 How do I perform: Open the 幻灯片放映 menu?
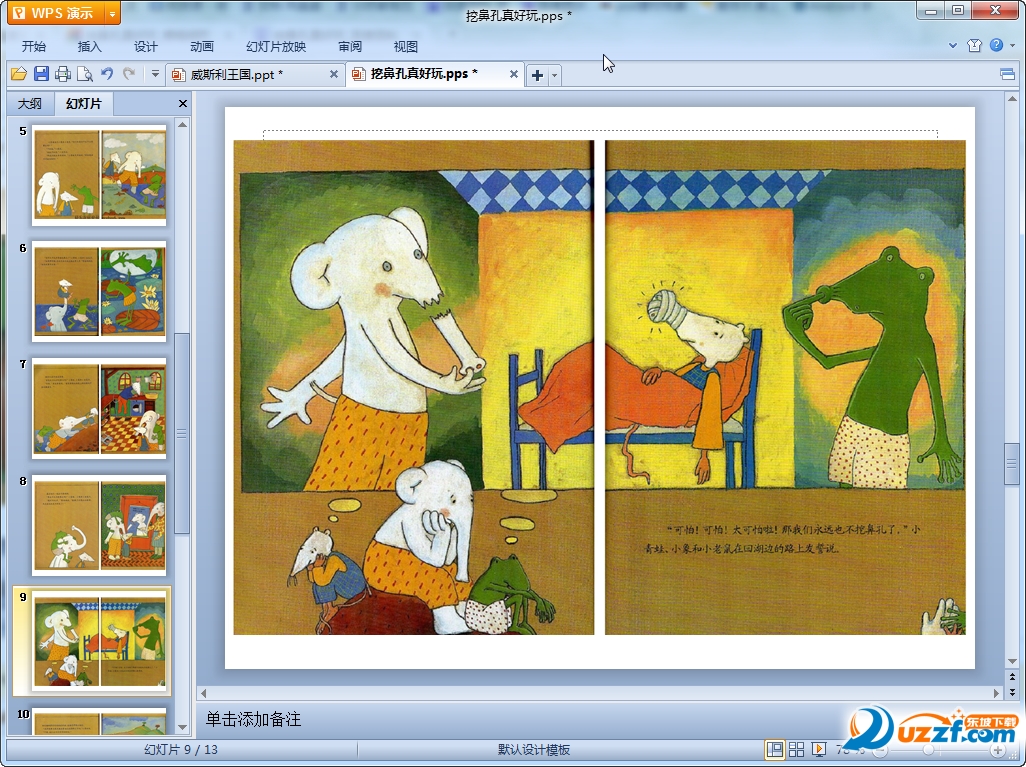coord(276,47)
